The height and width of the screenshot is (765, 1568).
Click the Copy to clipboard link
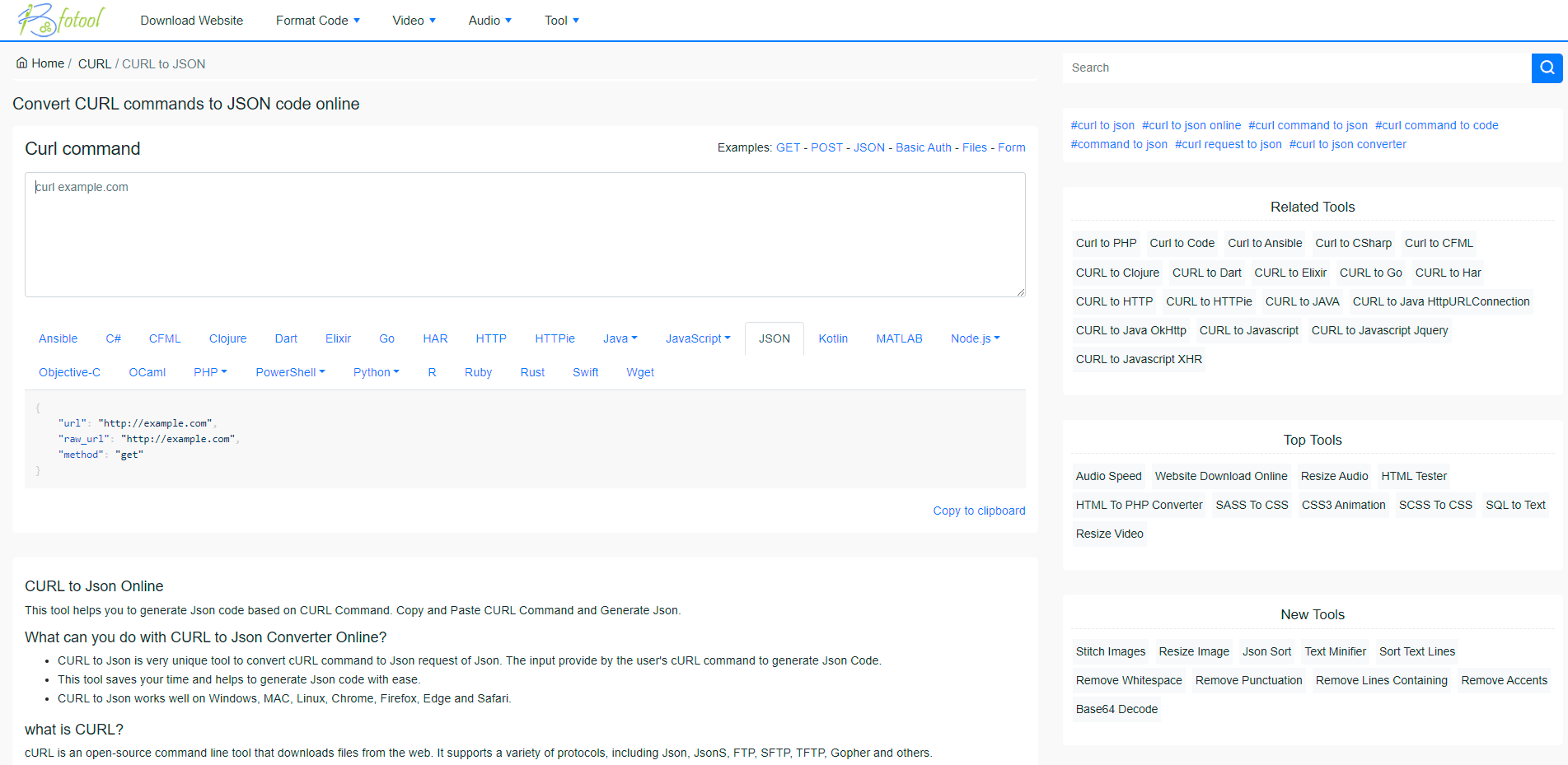[x=979, y=511]
